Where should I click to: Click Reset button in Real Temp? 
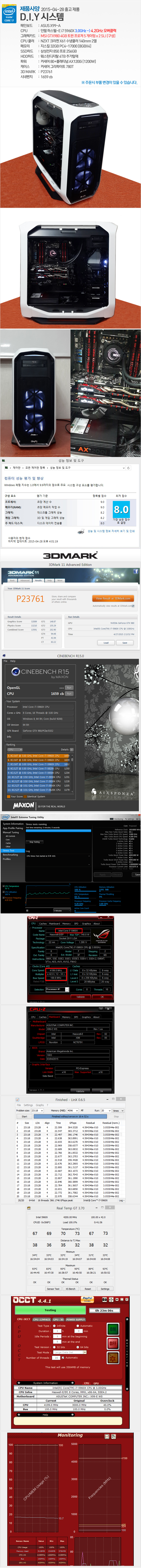88,1289
